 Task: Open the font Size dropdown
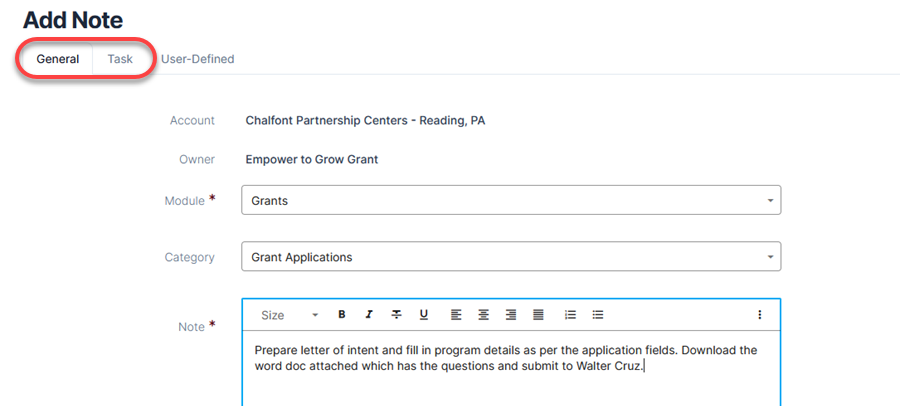coord(289,315)
